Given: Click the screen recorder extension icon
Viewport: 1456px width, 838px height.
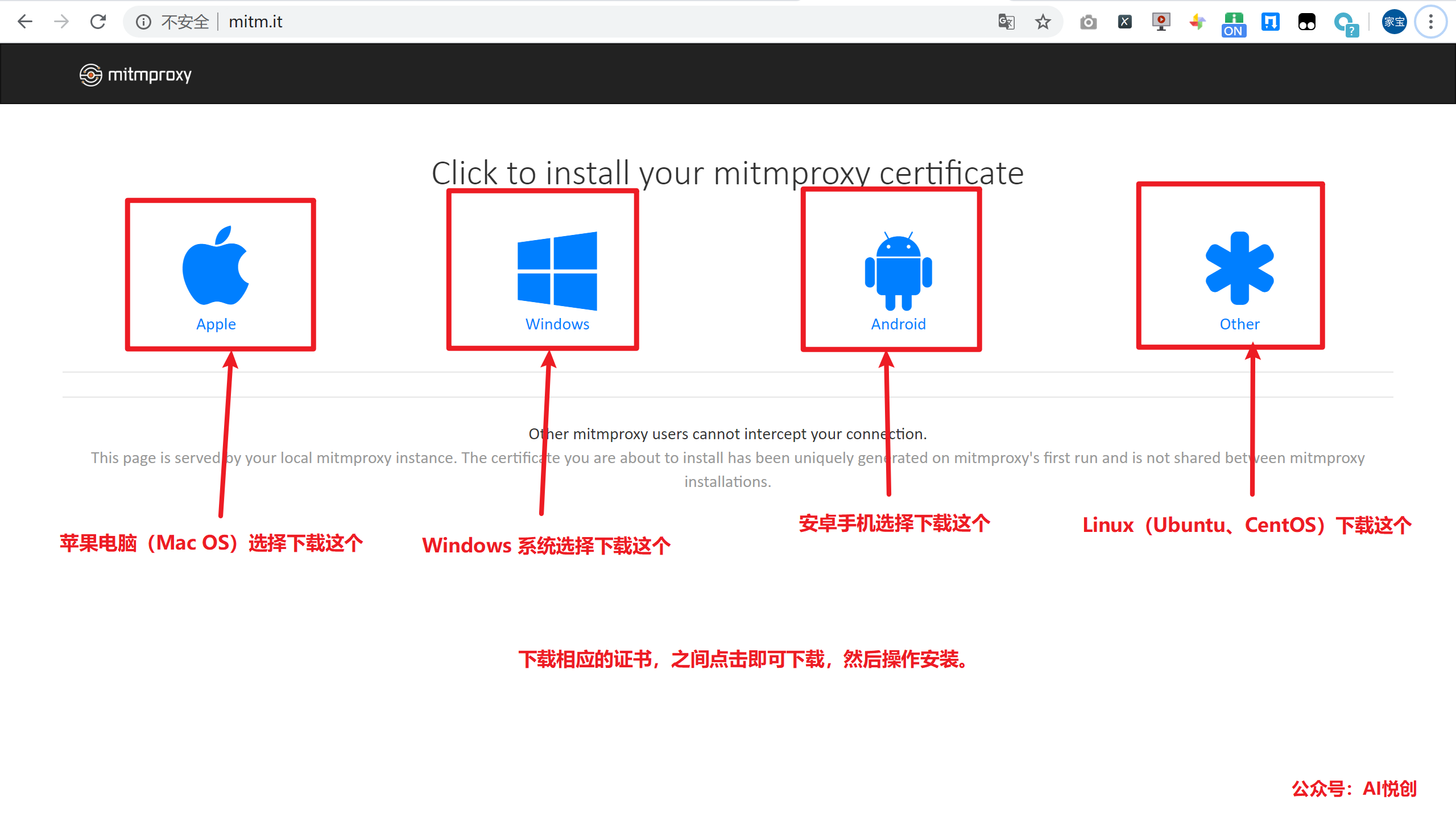Looking at the screenshot, I should pos(1161,22).
